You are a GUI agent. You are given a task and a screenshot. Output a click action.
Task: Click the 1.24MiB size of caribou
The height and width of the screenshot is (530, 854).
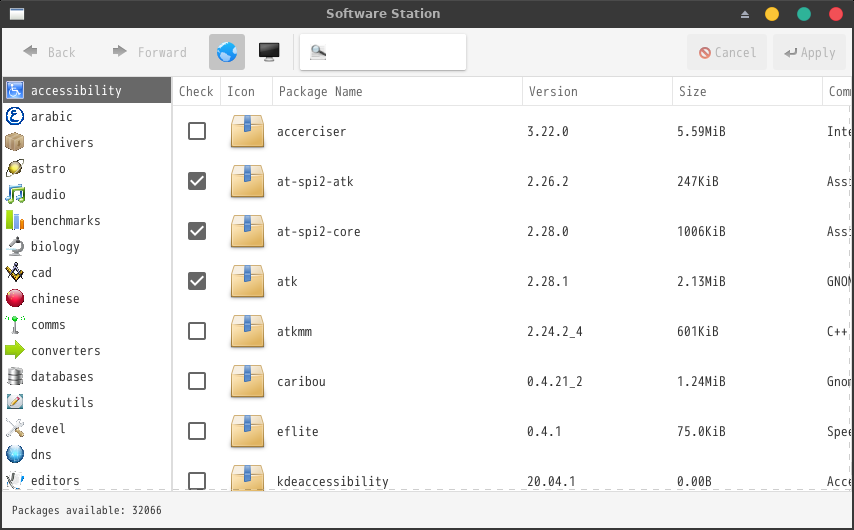tap(701, 381)
